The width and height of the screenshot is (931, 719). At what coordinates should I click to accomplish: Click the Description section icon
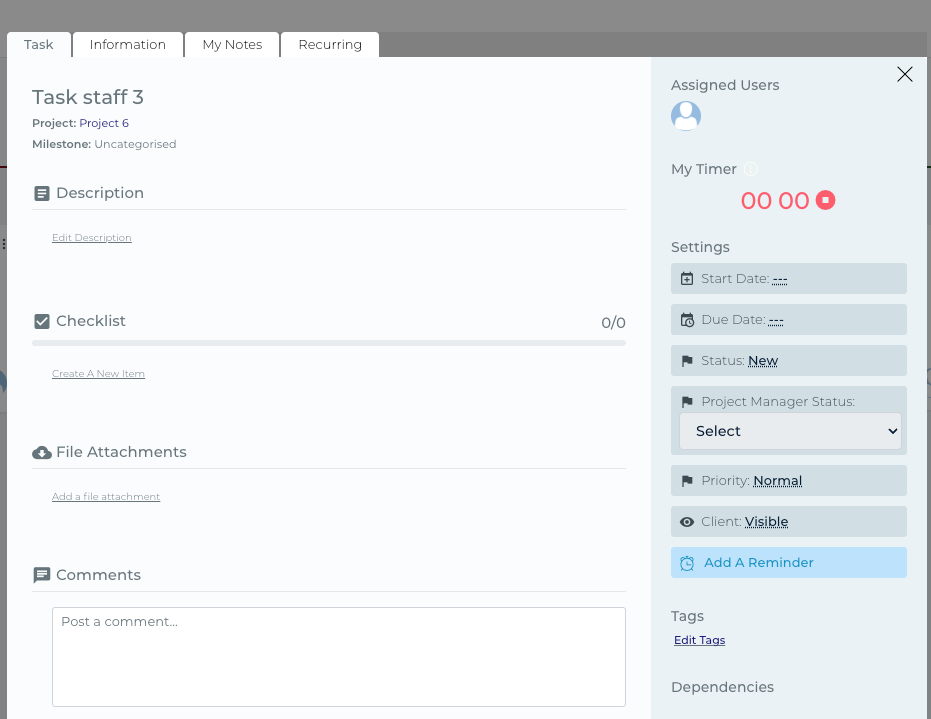(x=42, y=193)
